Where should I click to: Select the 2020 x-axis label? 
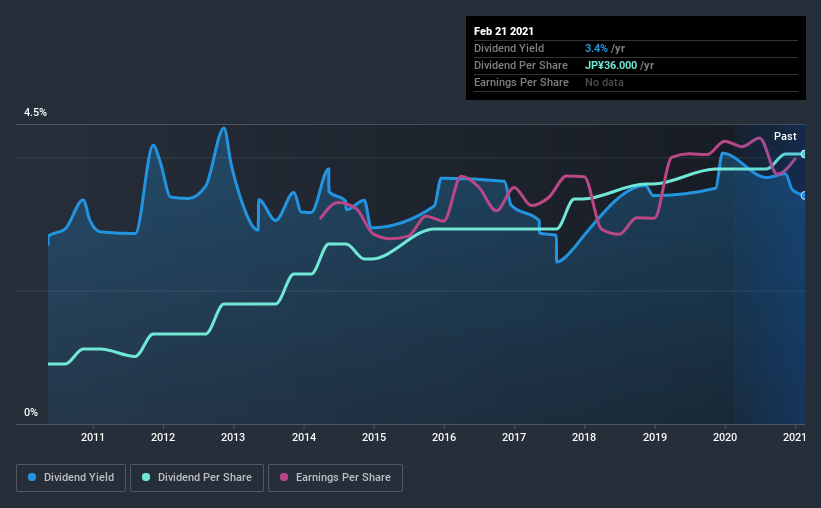click(725, 437)
